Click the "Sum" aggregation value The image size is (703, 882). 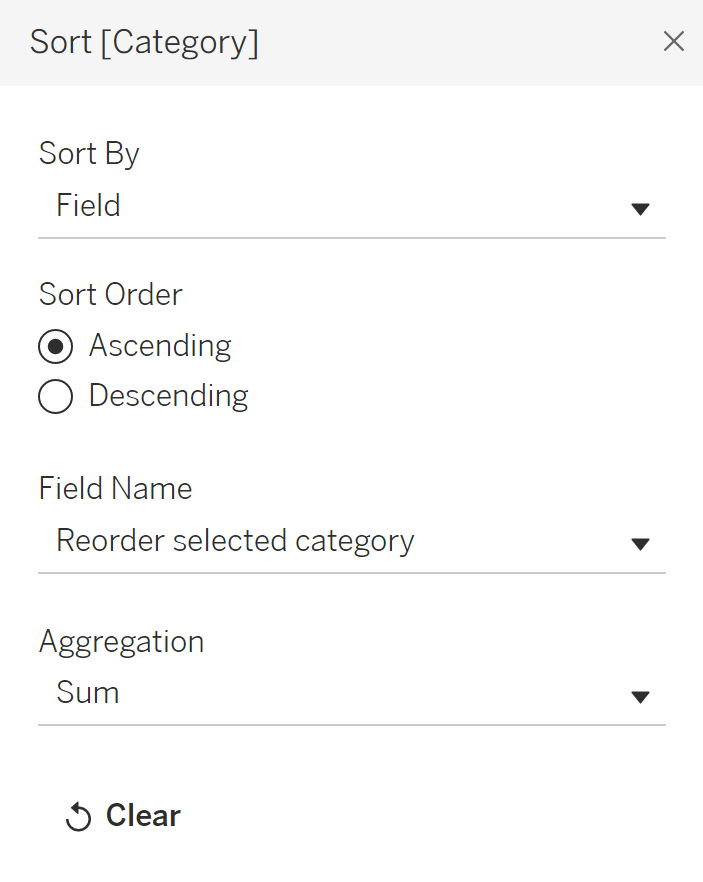pos(88,693)
